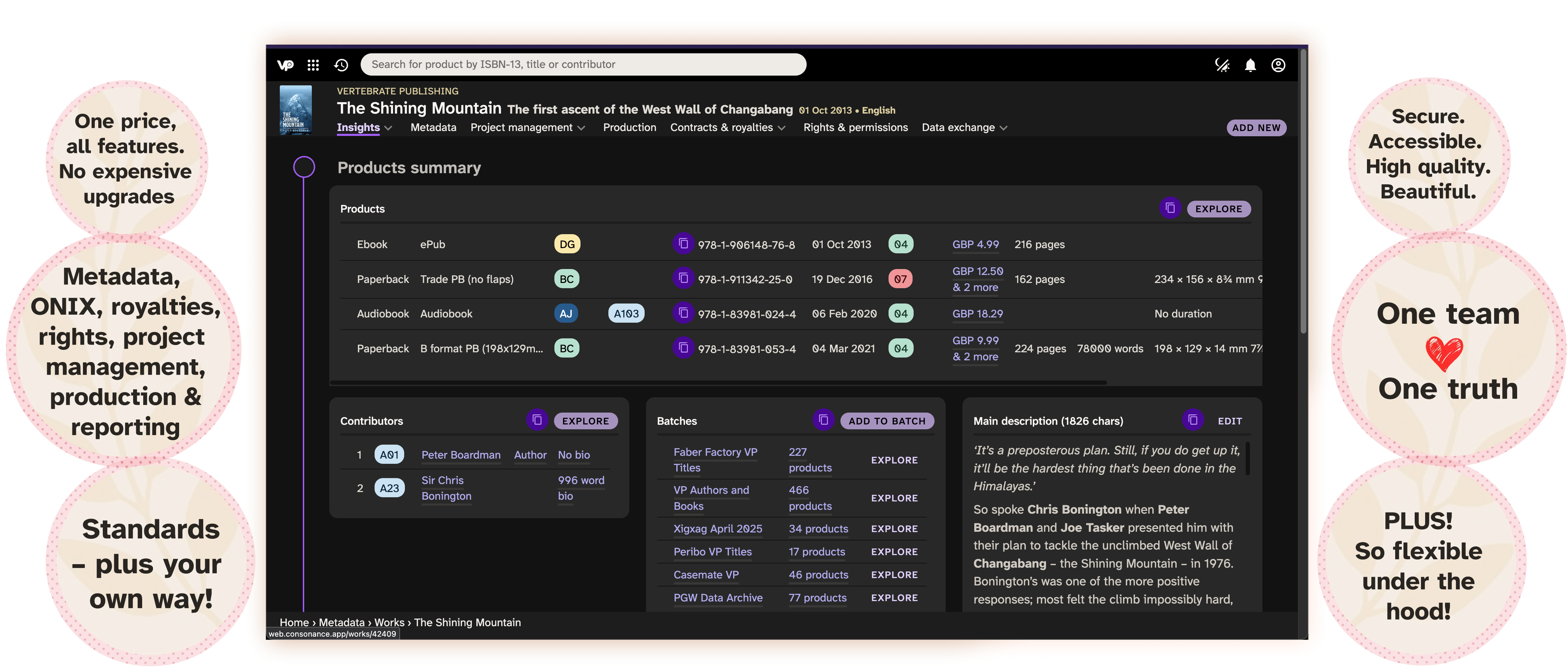Screen dimensions: 1568x668
Task: Copy the Main description text via its icon
Action: coord(1192,420)
